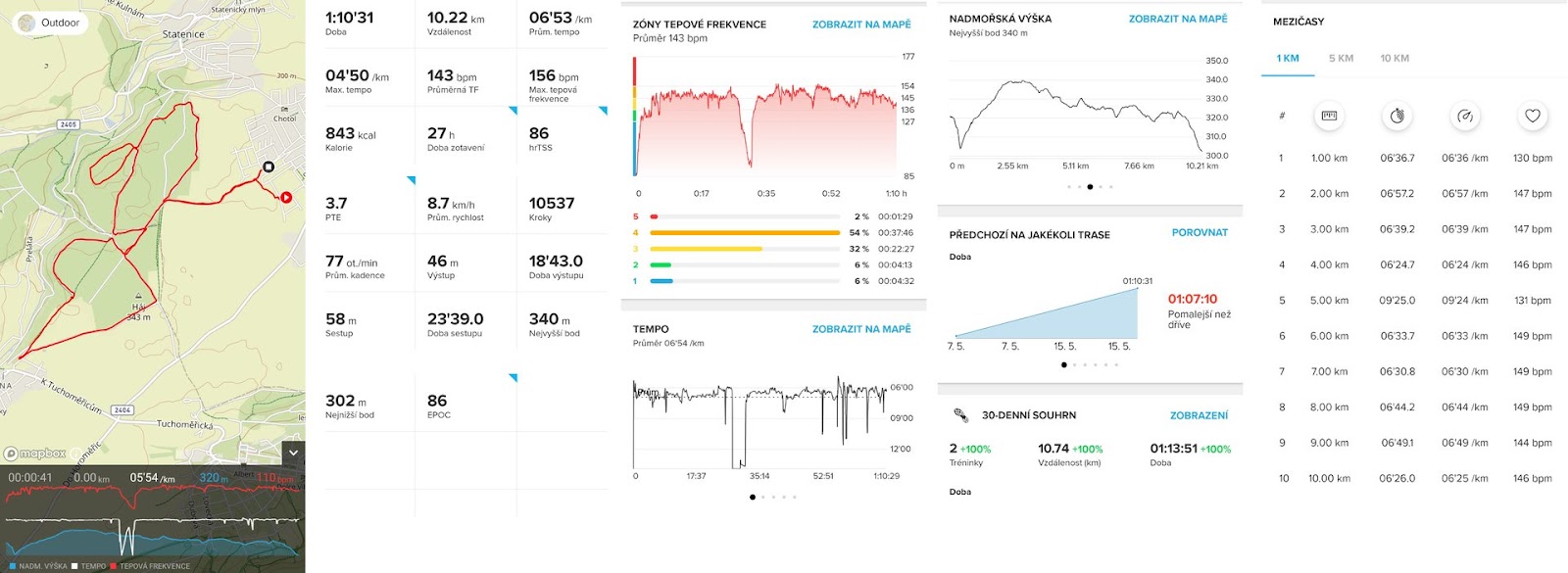The image size is (1568, 573).
Task: Click the 2 +100% Tréninky summary value
Action: (x=970, y=449)
